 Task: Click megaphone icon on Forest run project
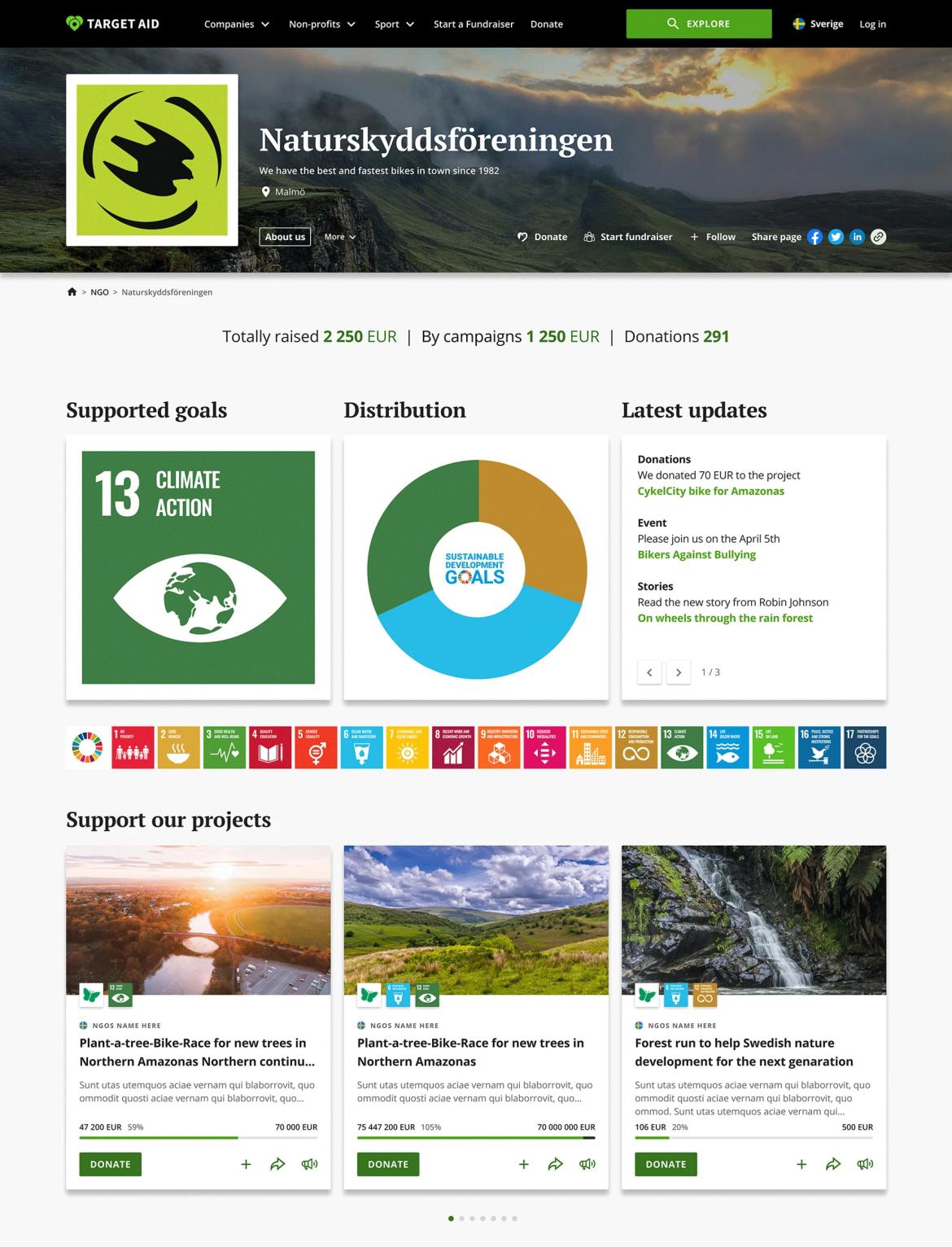[x=865, y=1164]
